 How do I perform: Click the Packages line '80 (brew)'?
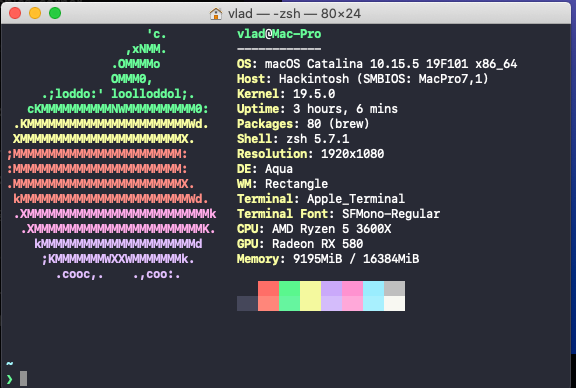(x=303, y=124)
